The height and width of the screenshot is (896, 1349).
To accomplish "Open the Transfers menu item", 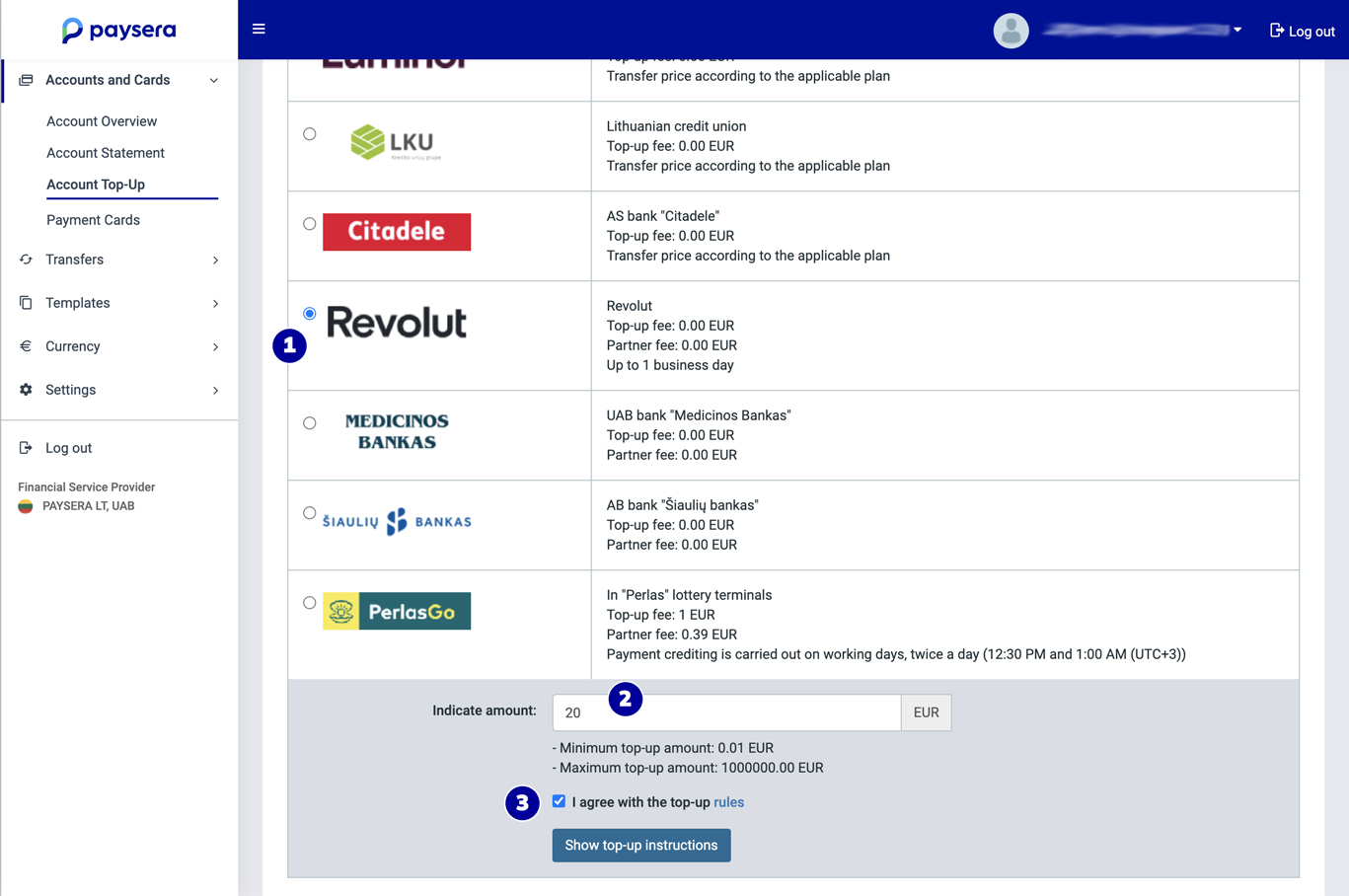I will [119, 260].
